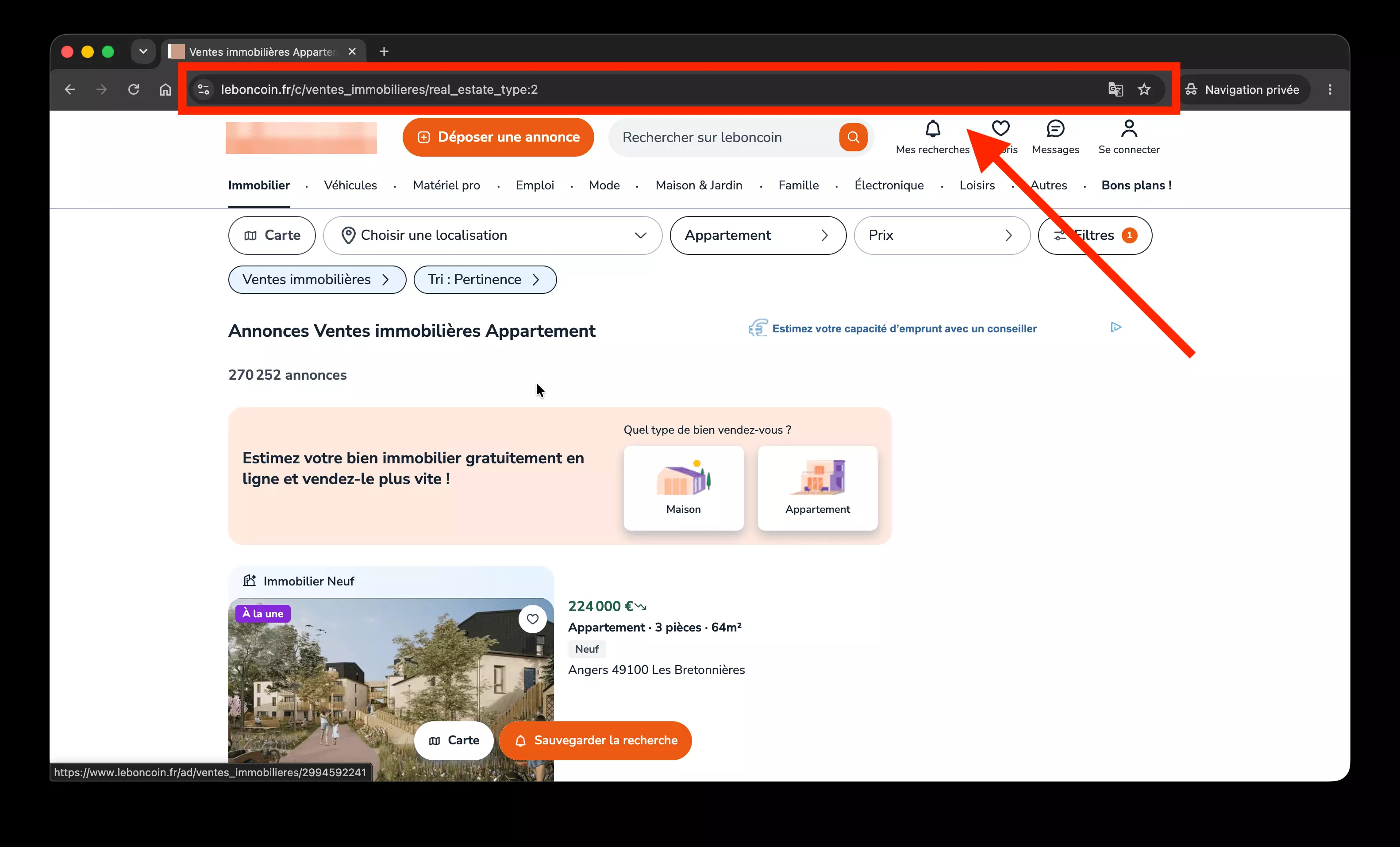Click Immobilier Neuf banner label
The width and height of the screenshot is (1400, 847).
[308, 581]
